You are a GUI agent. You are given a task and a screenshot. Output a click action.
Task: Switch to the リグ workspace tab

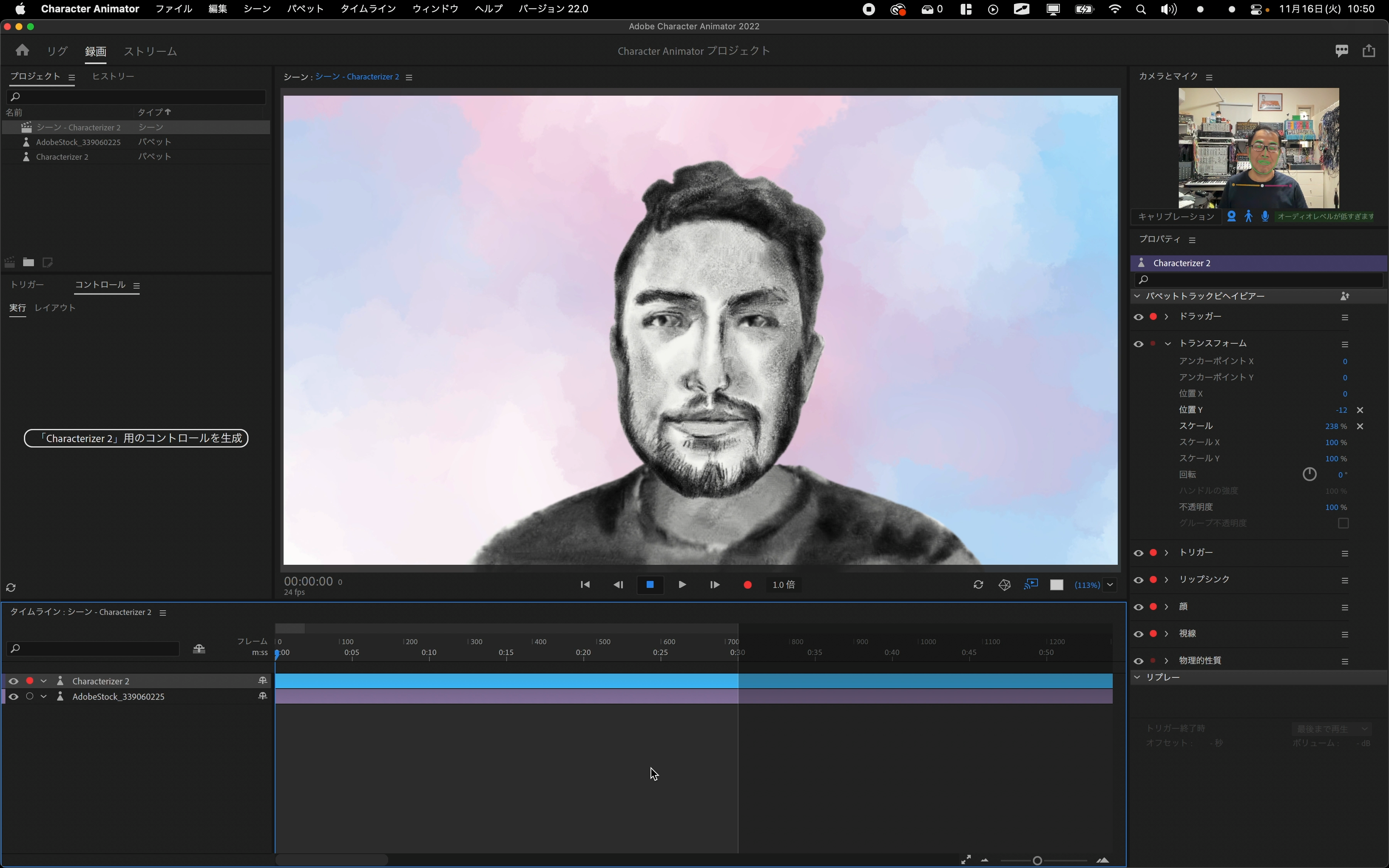pyautogui.click(x=57, y=51)
